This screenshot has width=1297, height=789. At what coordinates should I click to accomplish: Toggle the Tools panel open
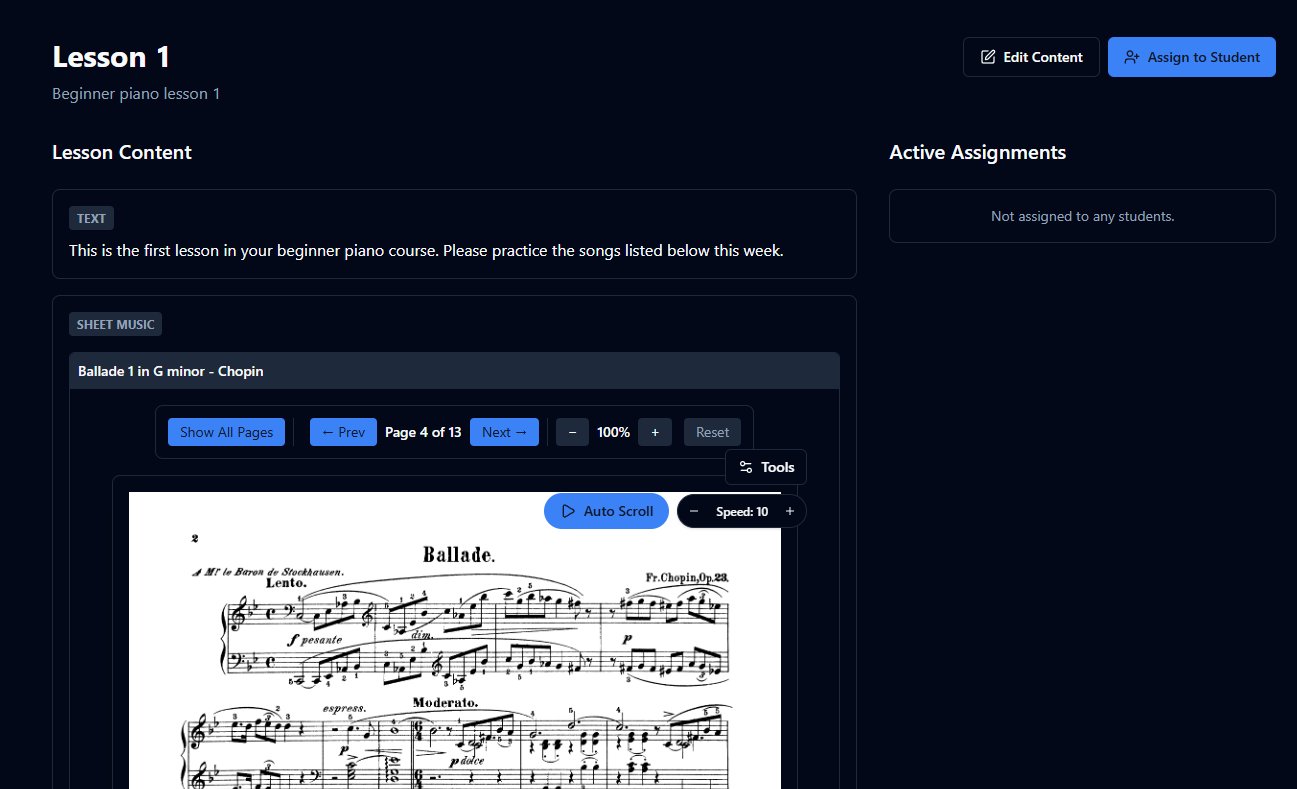766,467
